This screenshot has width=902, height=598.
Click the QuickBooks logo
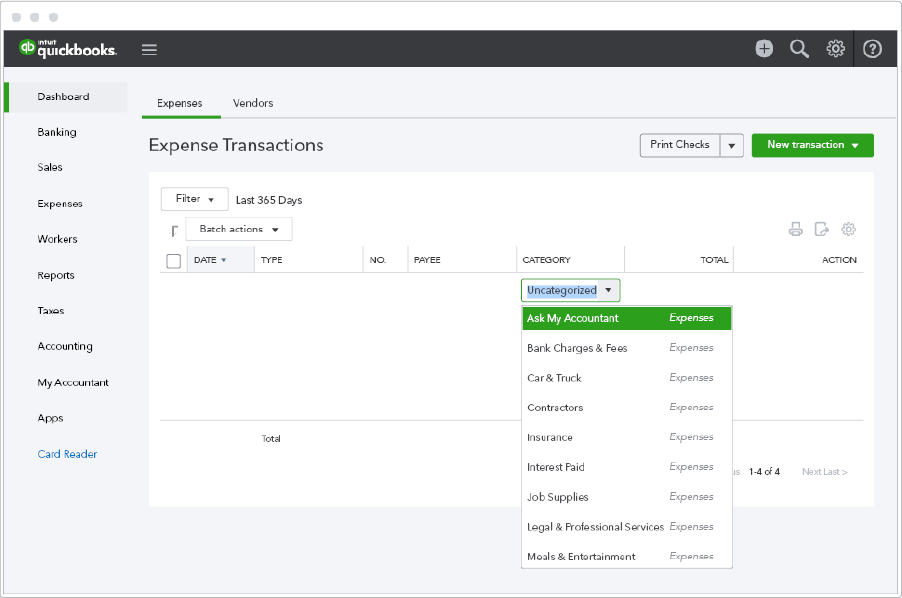click(x=68, y=49)
